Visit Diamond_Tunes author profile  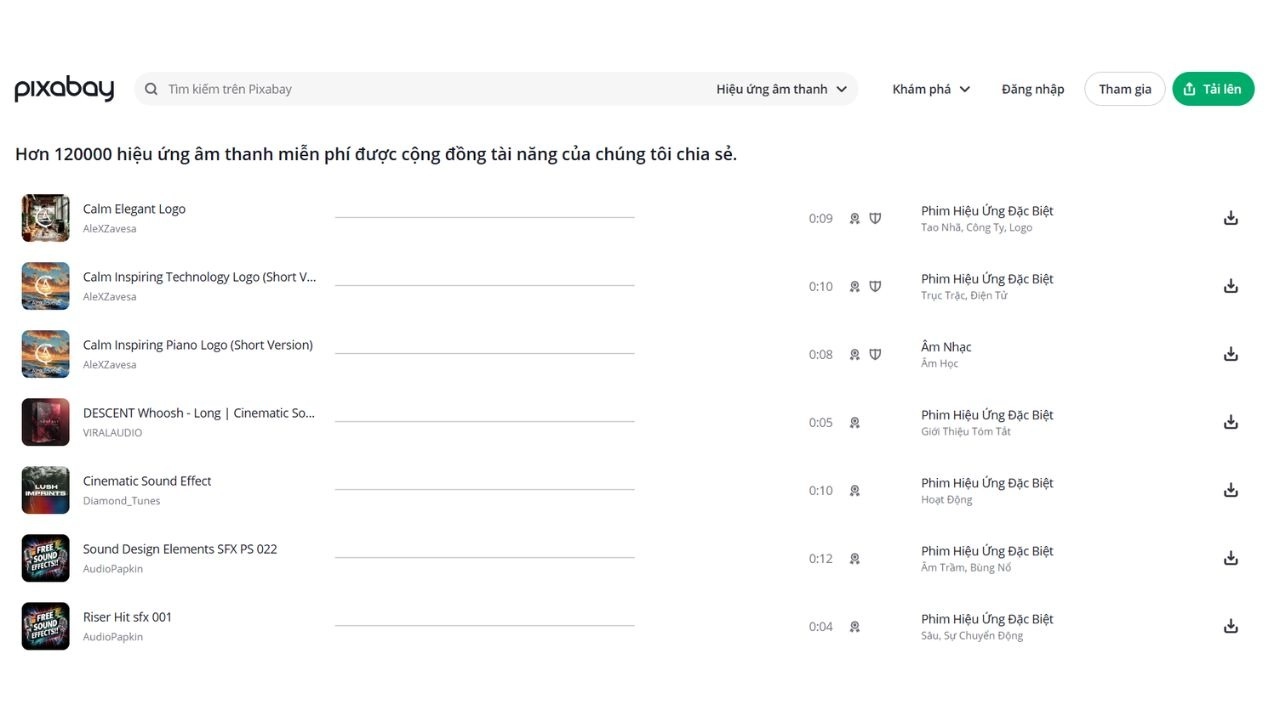[x=121, y=501]
